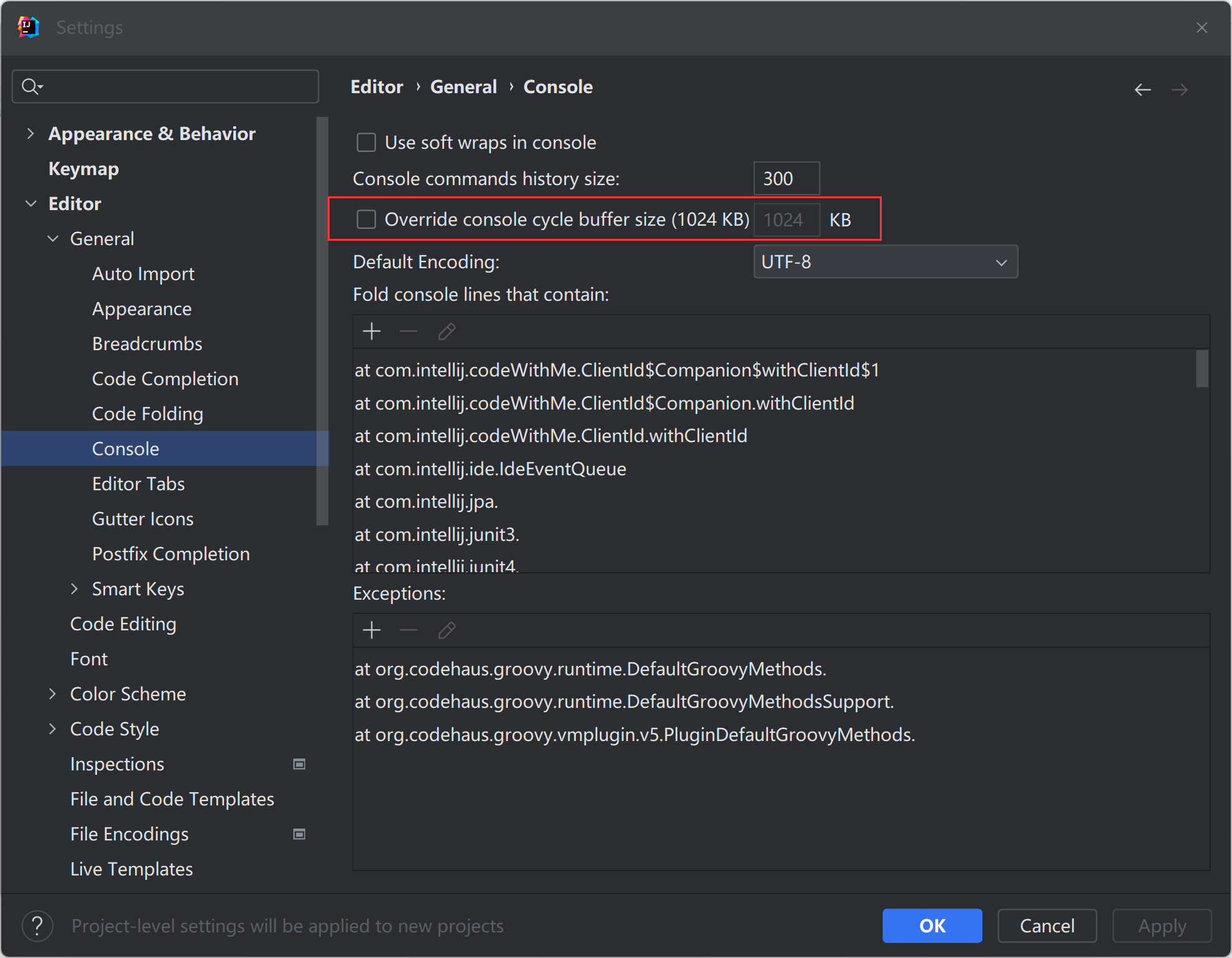The image size is (1232, 958).
Task: Select 'DefaultGroovyMethodsSupport.' exception entry
Action: [x=624, y=702]
